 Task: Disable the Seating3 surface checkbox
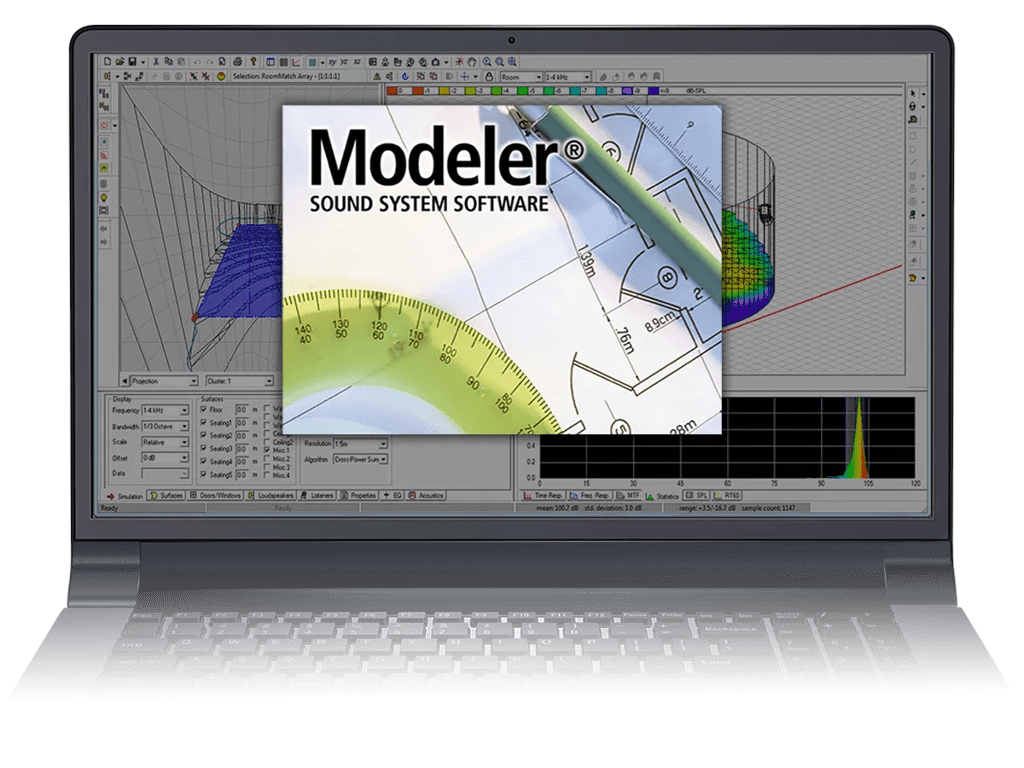click(x=203, y=448)
